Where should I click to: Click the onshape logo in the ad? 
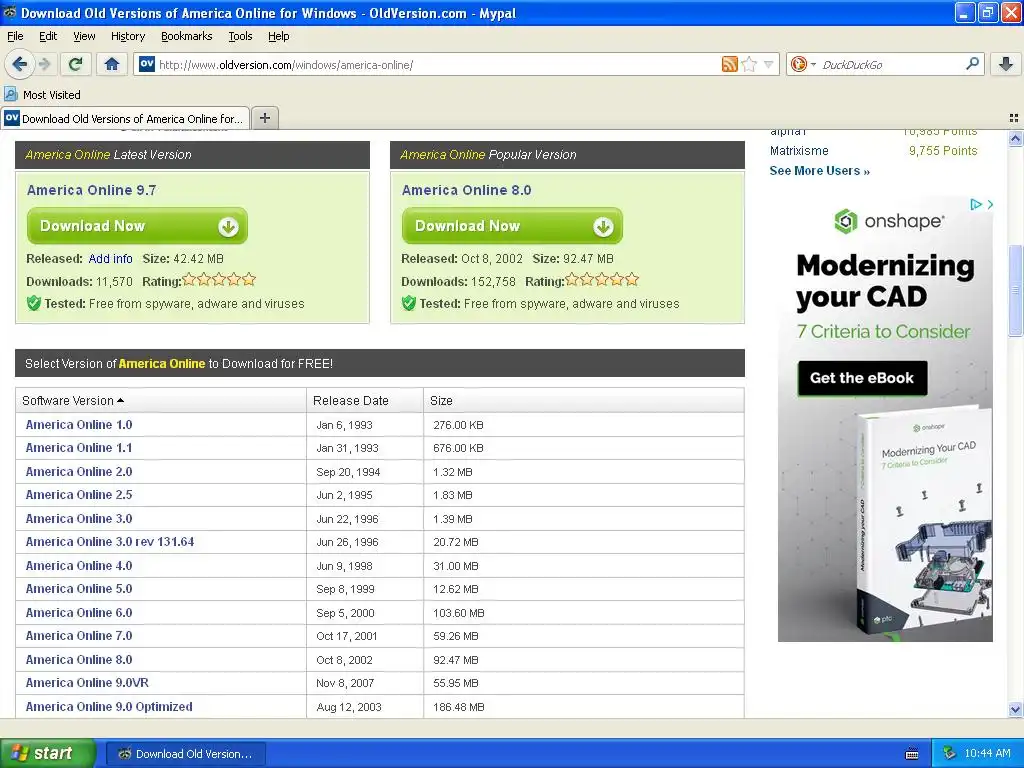(x=889, y=221)
